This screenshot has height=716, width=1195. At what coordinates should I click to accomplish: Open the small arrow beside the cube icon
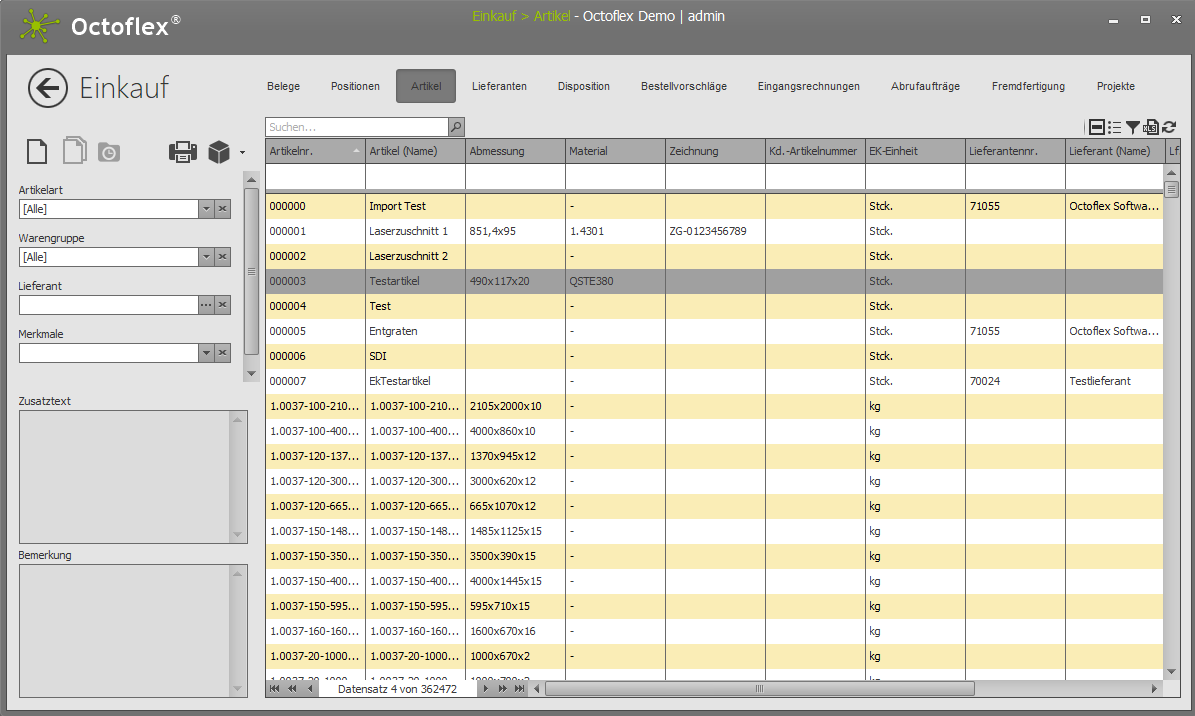(x=242, y=153)
